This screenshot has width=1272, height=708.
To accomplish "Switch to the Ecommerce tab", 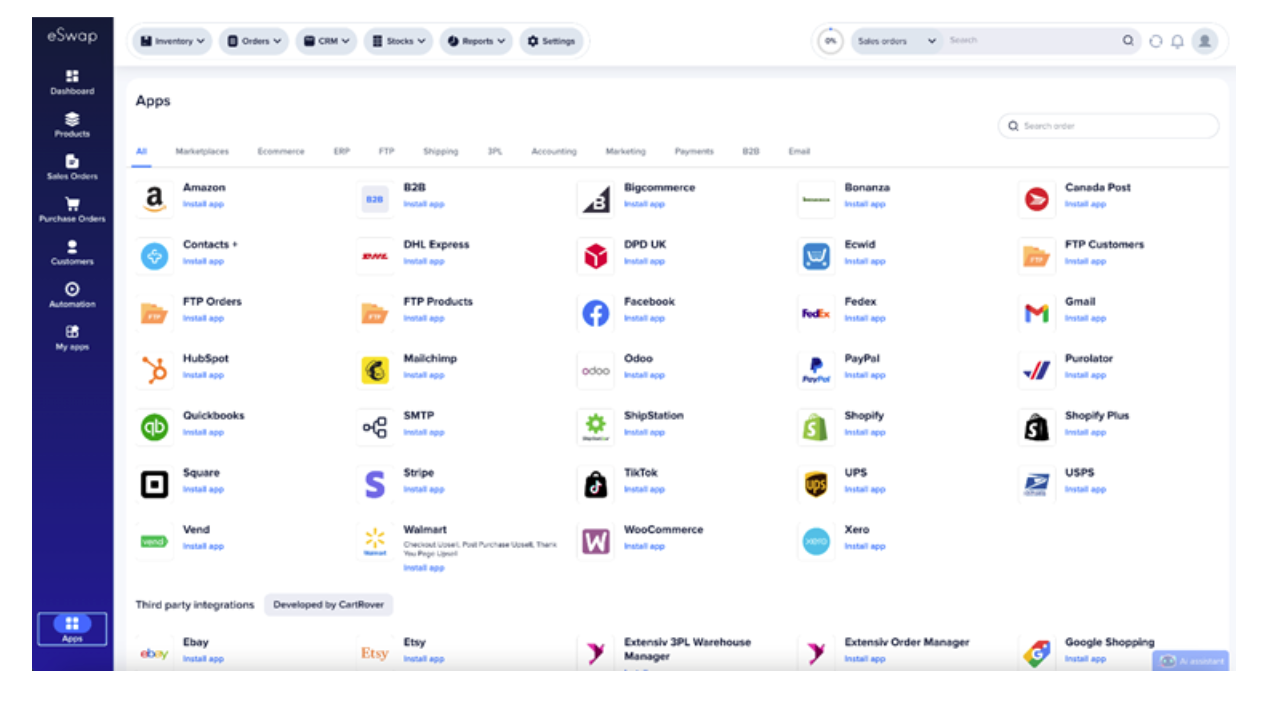I will 281,151.
